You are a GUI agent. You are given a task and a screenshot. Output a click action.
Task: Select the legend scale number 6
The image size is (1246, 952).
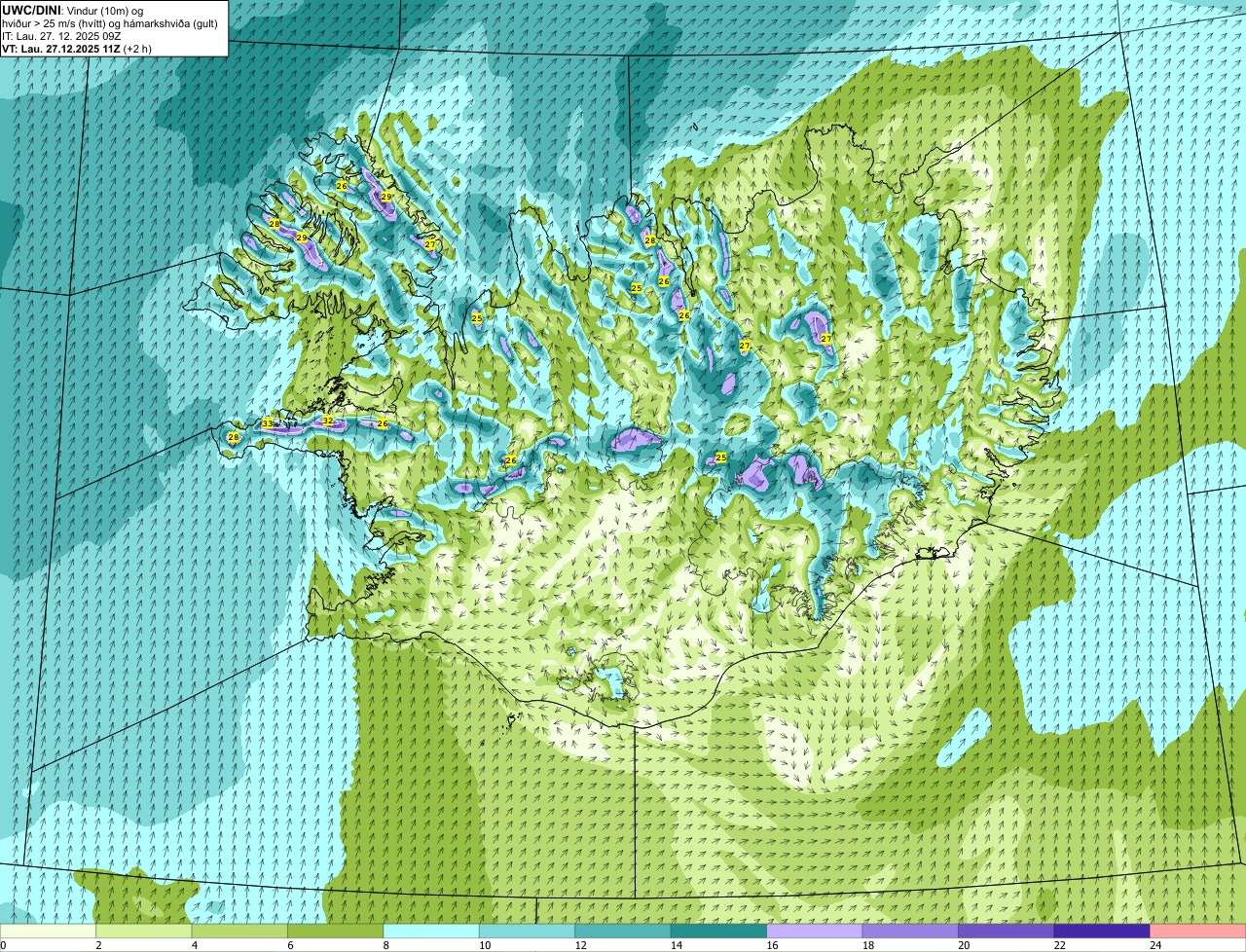pyautogui.click(x=290, y=945)
